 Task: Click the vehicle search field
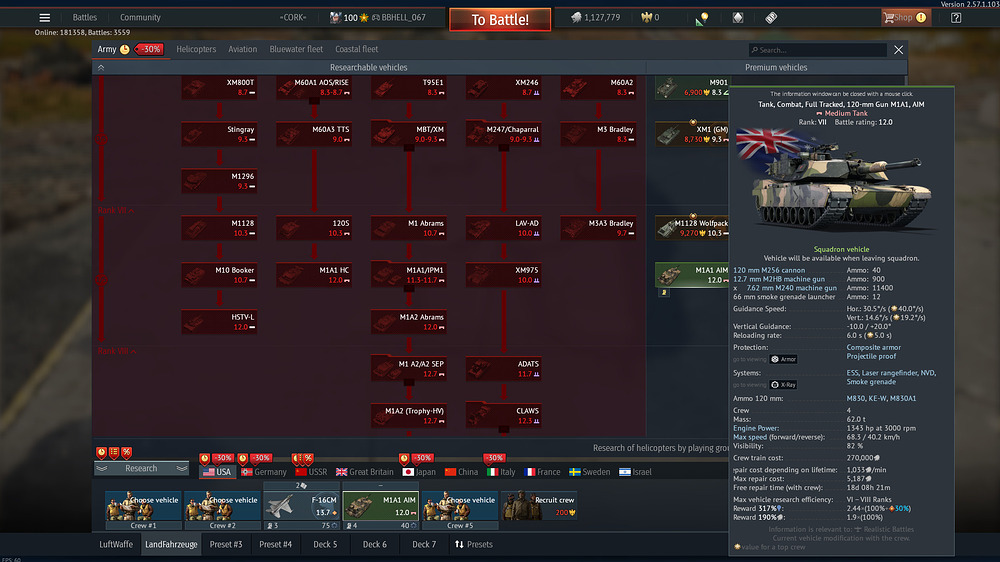coord(818,50)
